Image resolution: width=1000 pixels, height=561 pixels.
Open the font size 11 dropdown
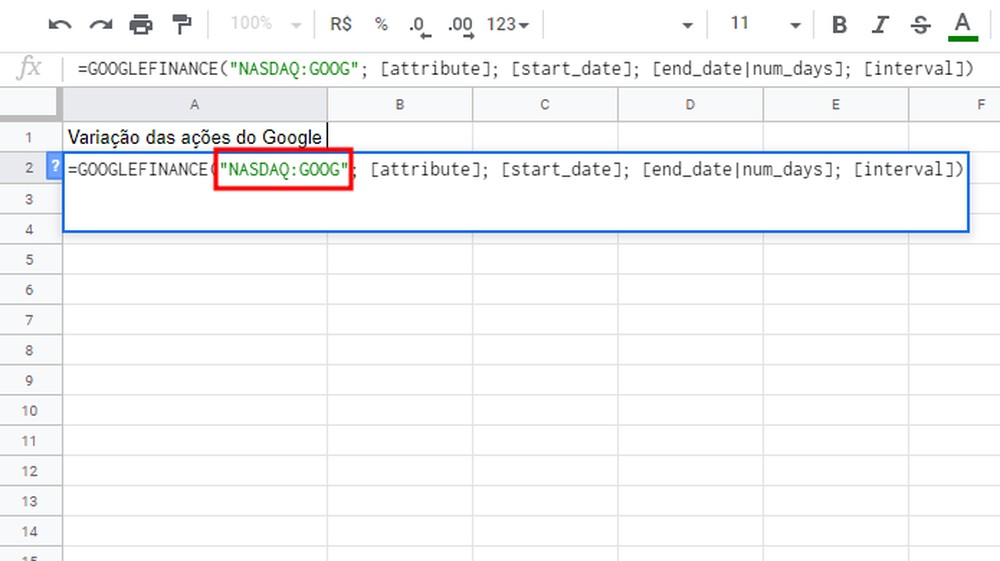pos(765,24)
